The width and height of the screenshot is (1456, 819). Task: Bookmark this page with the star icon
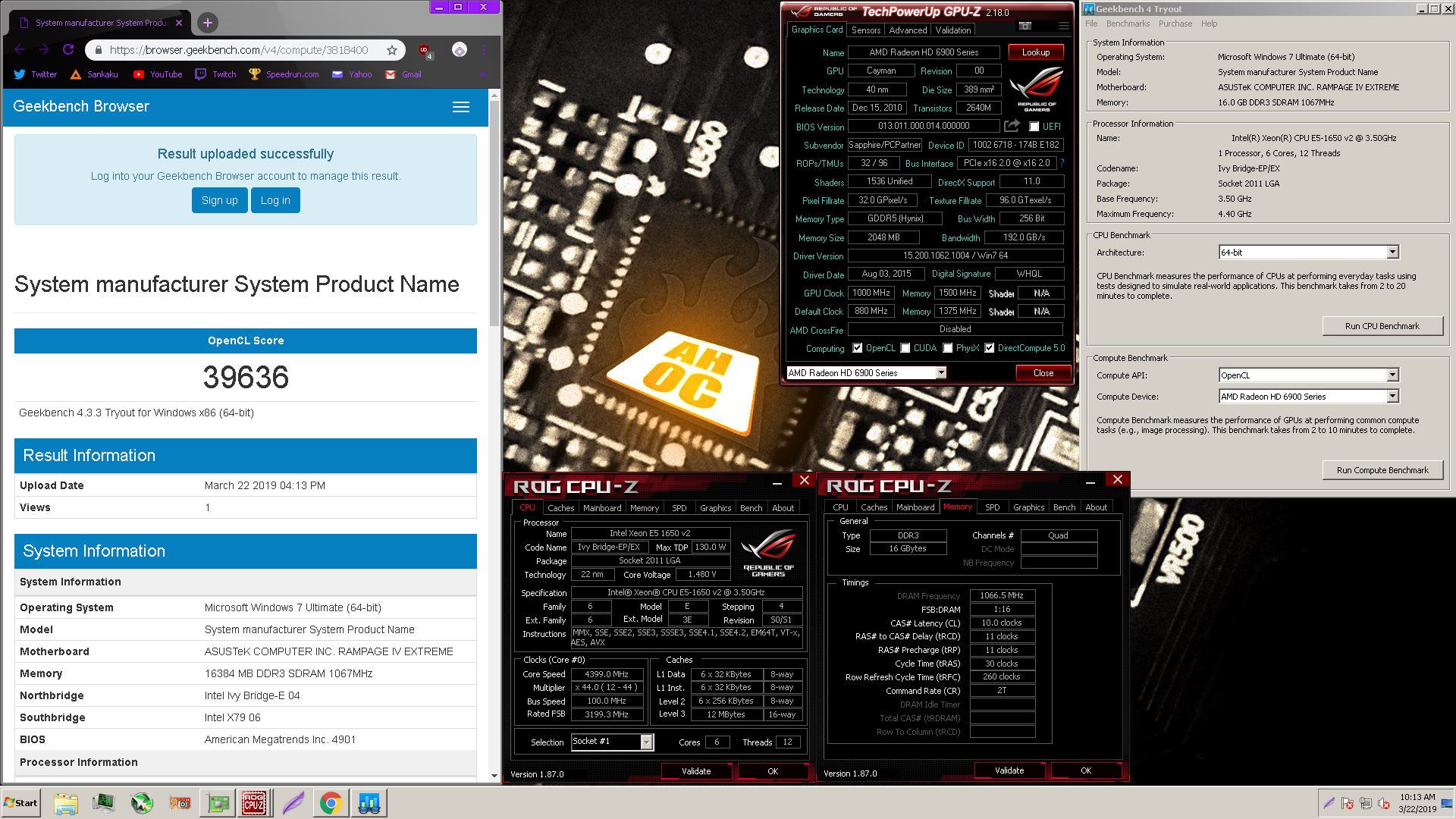coord(392,50)
